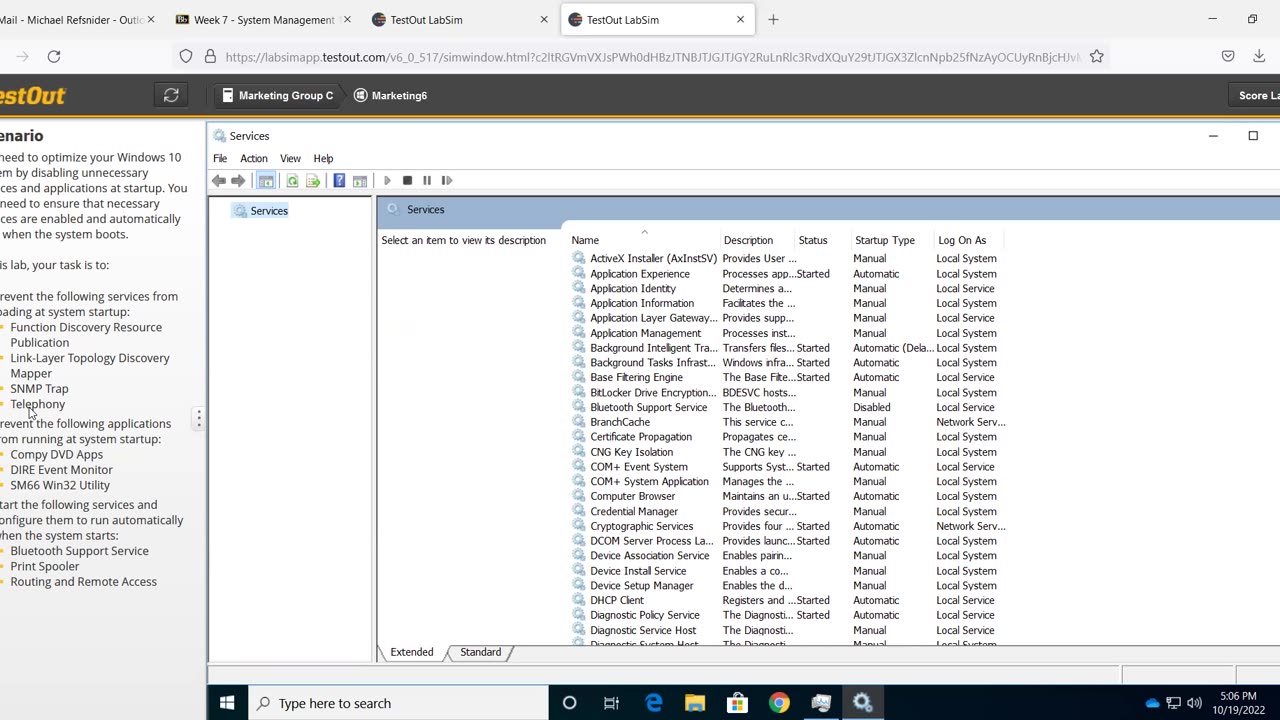The width and height of the screenshot is (1280, 720).
Task: Select the BranchCache service
Action: pos(788,422)
